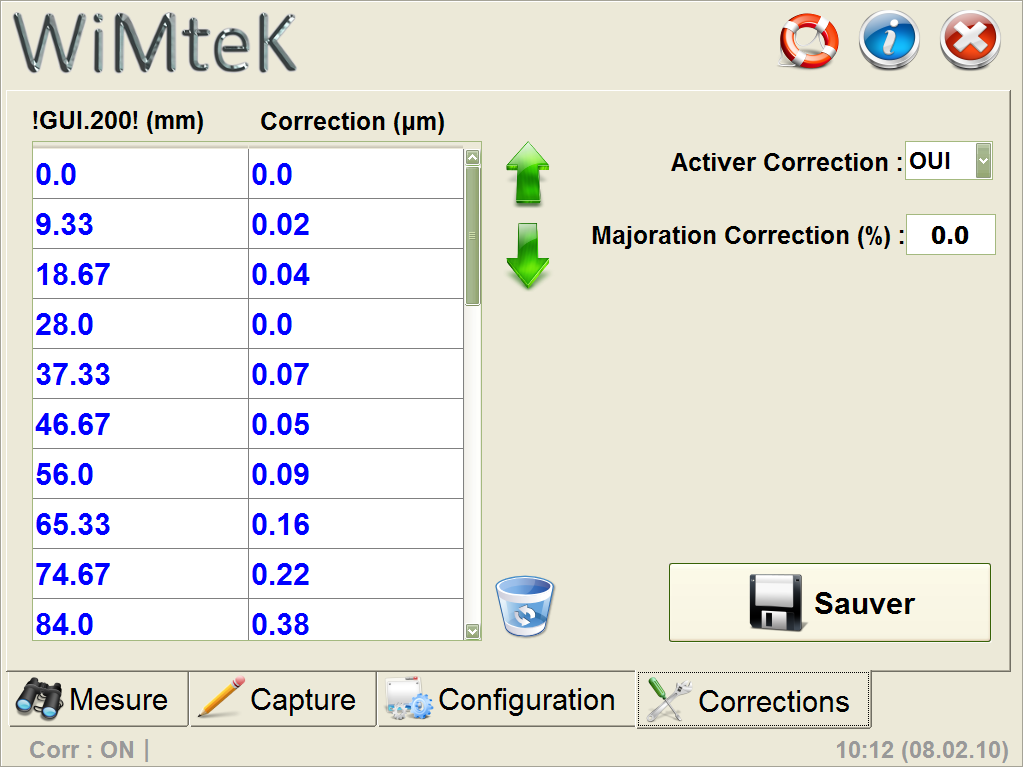Click the Correction (µm) column header
This screenshot has height=768, width=1024.
[353, 122]
